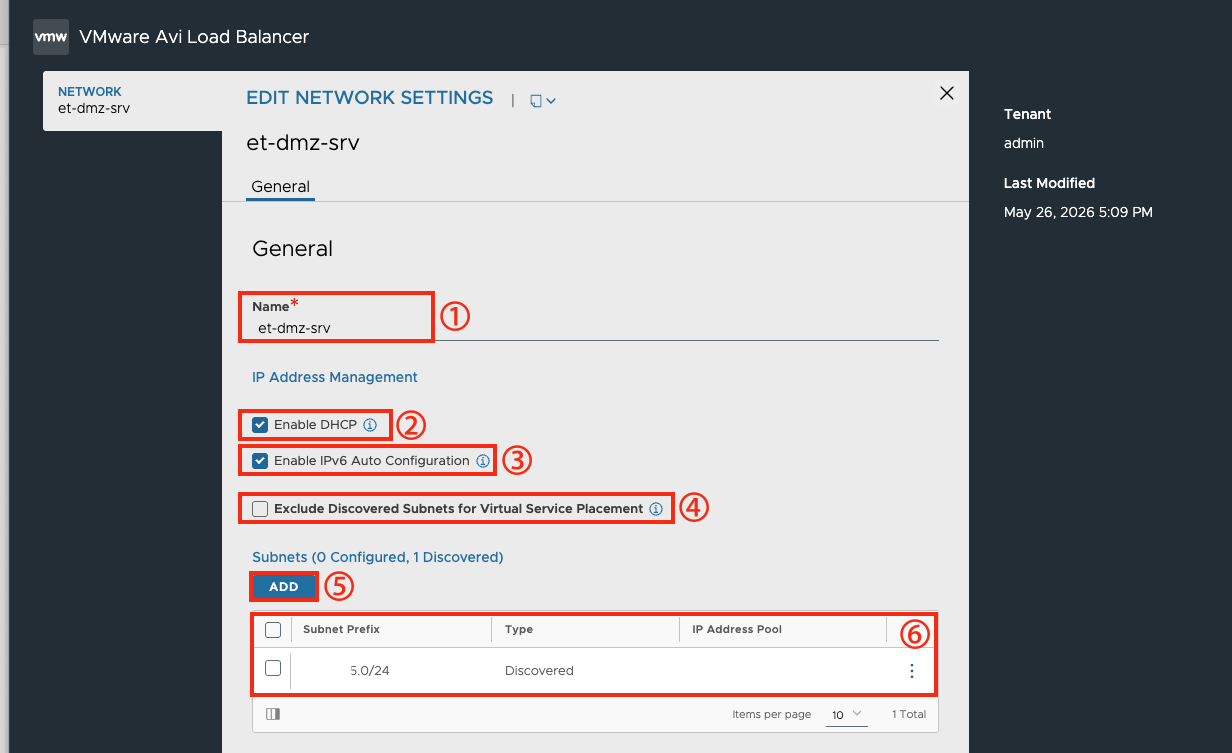This screenshot has width=1232, height=753.
Task: Click the Type column header
Action: point(519,630)
